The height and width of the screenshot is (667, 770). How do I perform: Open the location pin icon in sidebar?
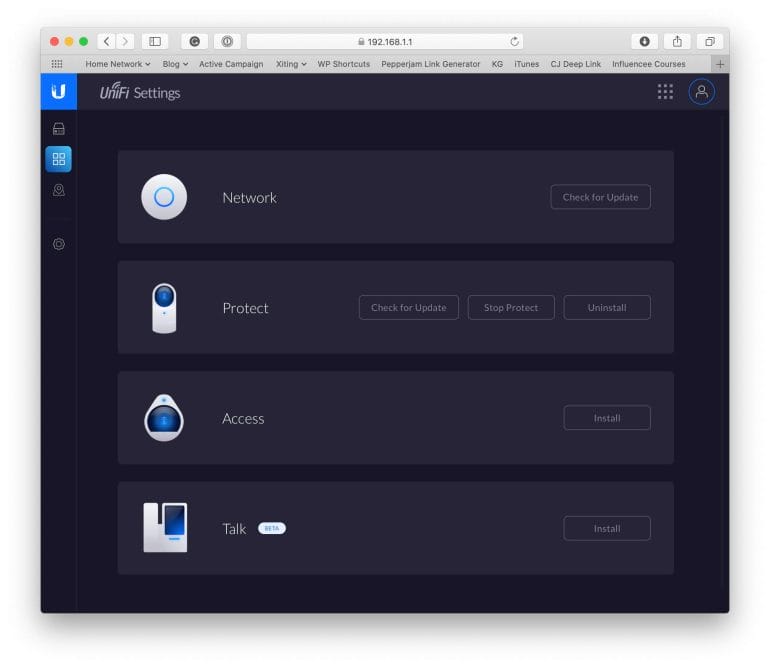click(x=58, y=190)
